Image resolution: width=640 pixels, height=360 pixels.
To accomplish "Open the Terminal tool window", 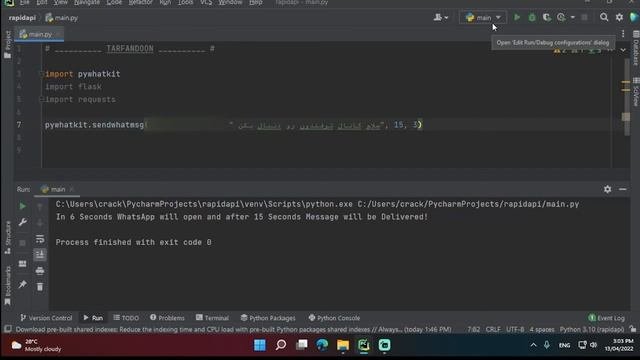I will 212,318.
